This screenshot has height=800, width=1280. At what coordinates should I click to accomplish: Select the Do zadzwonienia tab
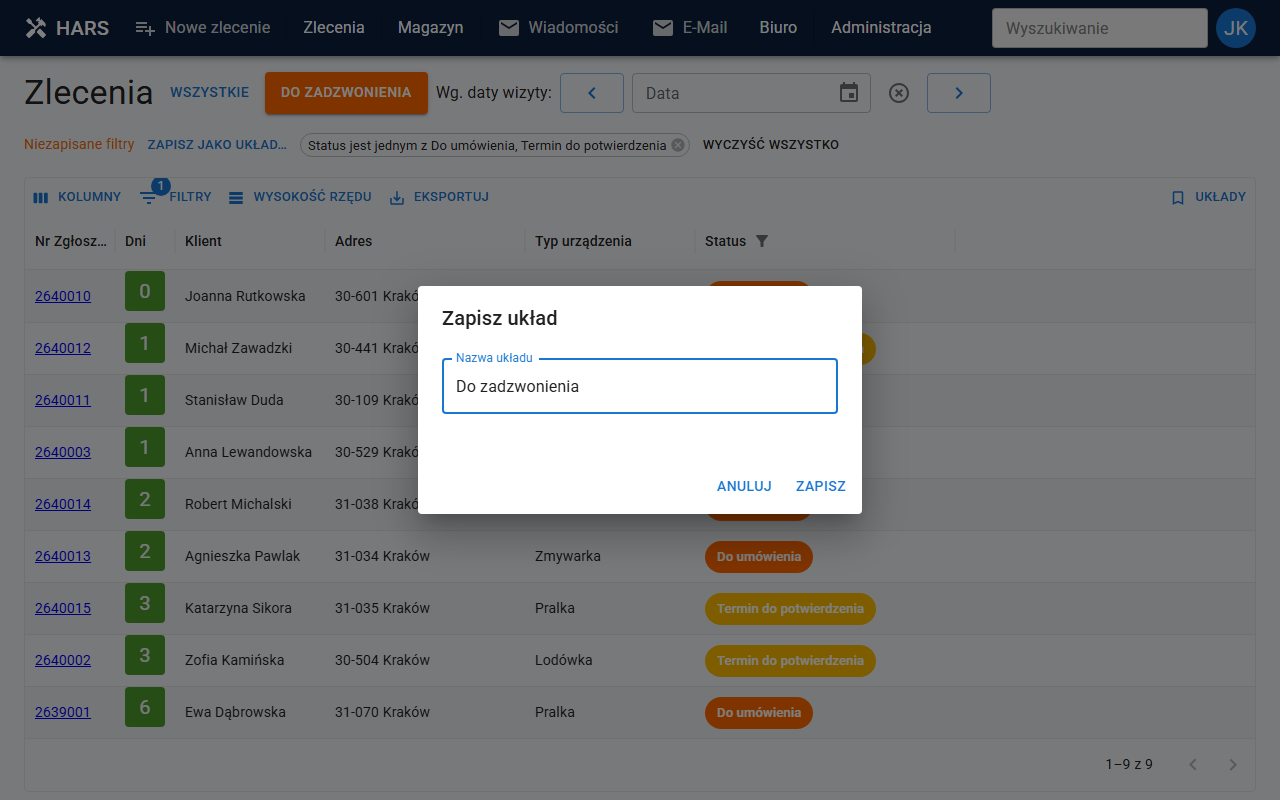(346, 93)
